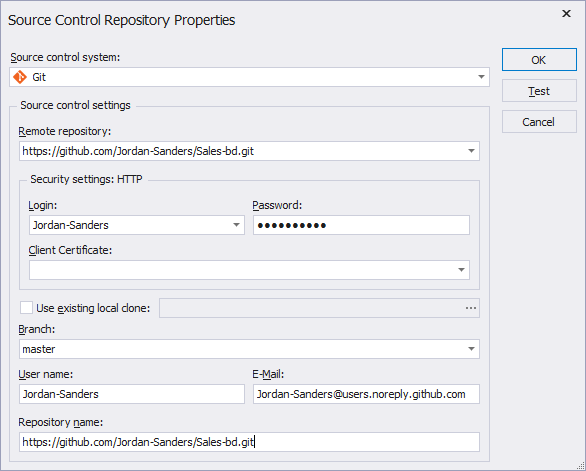The width and height of the screenshot is (586, 471).
Task: Open the Client Certificate dropdown
Action: [x=461, y=270]
